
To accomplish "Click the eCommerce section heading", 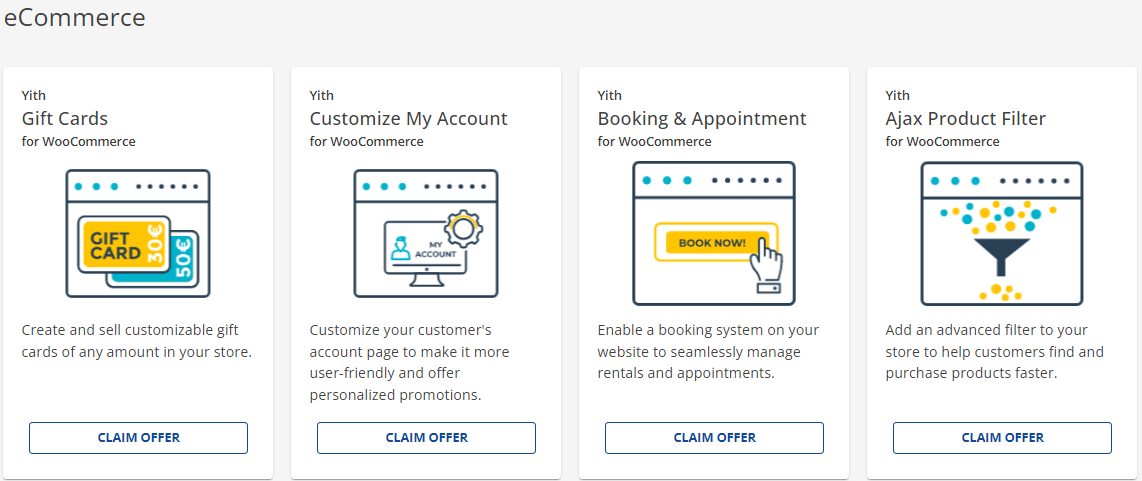I will [74, 17].
